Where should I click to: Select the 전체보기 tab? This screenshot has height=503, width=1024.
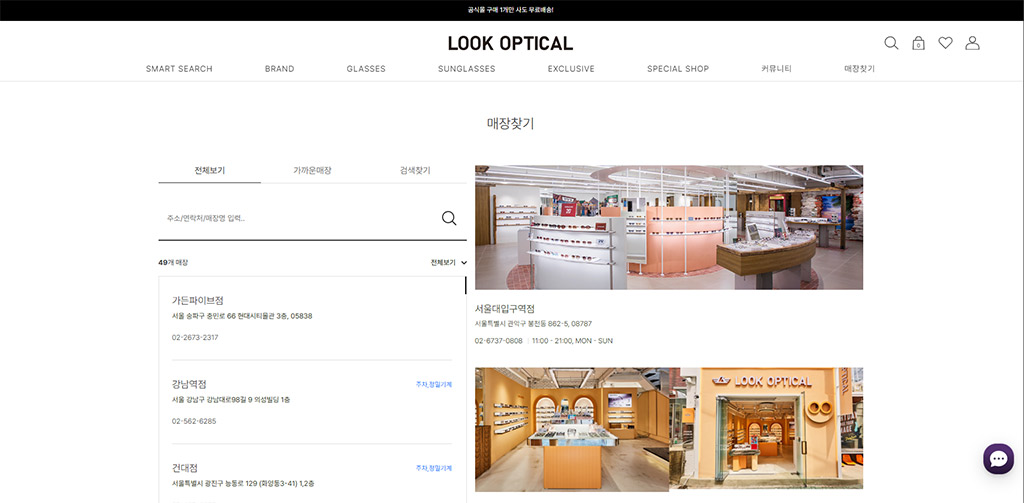click(x=209, y=171)
